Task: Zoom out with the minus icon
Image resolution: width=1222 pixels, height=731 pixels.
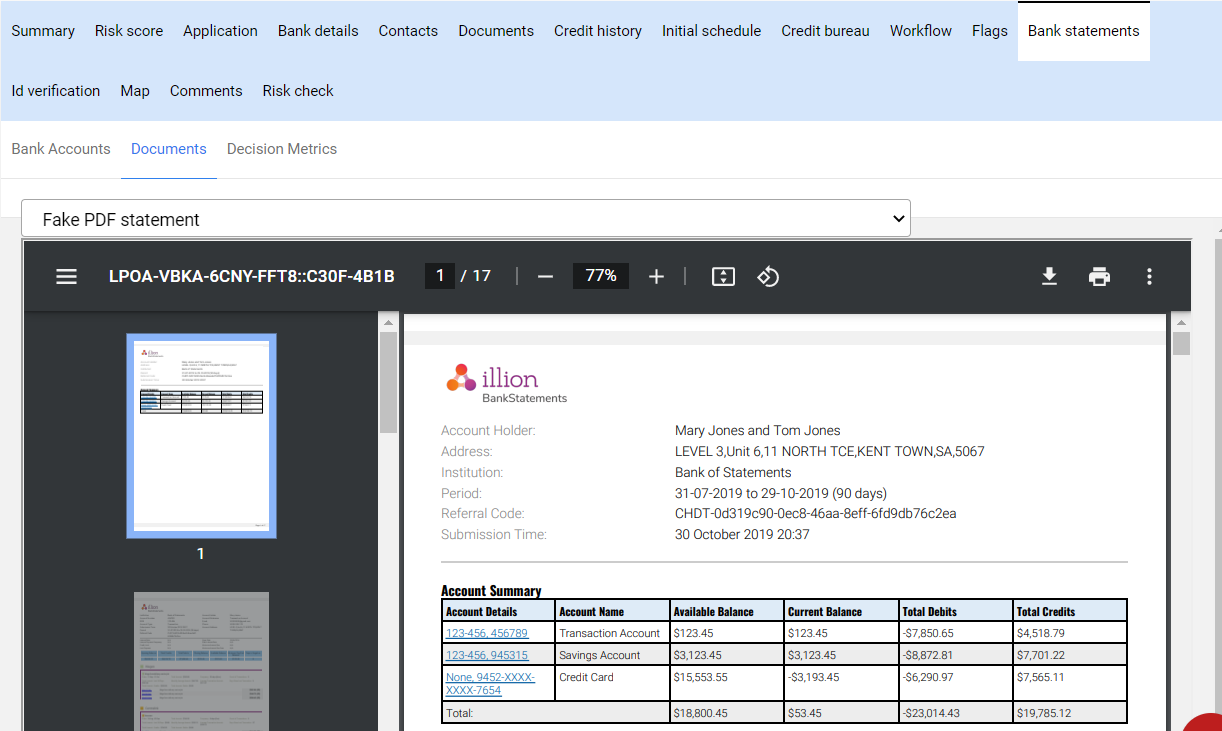Action: coord(545,276)
